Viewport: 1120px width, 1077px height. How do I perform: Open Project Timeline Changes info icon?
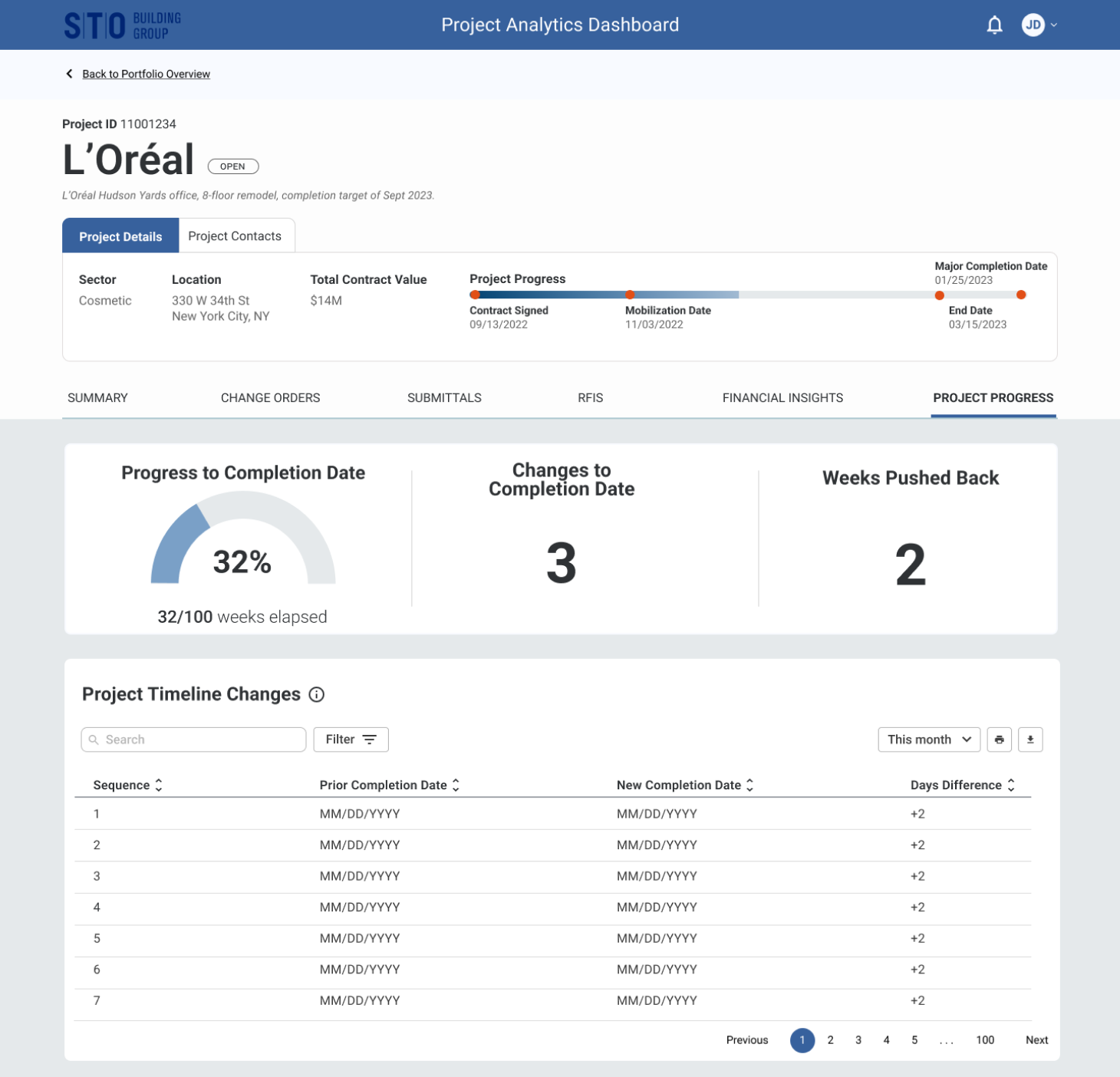[316, 694]
